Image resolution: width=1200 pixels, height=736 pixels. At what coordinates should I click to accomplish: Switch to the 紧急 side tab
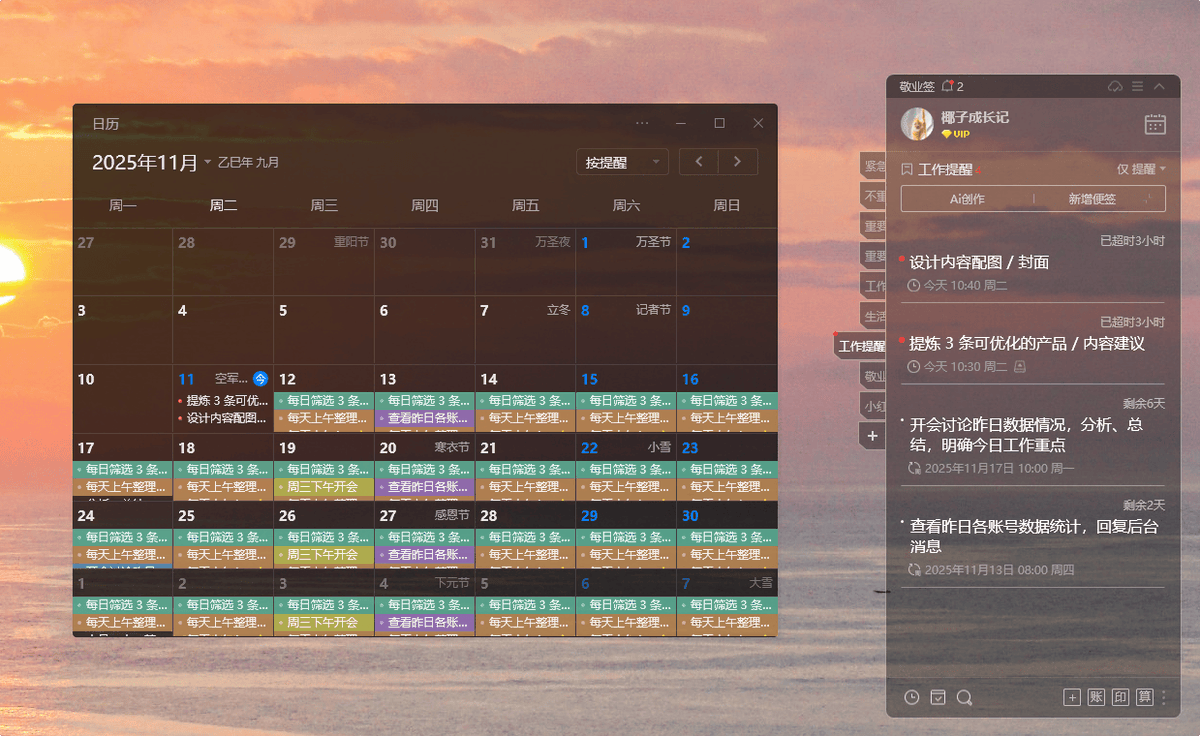873,166
